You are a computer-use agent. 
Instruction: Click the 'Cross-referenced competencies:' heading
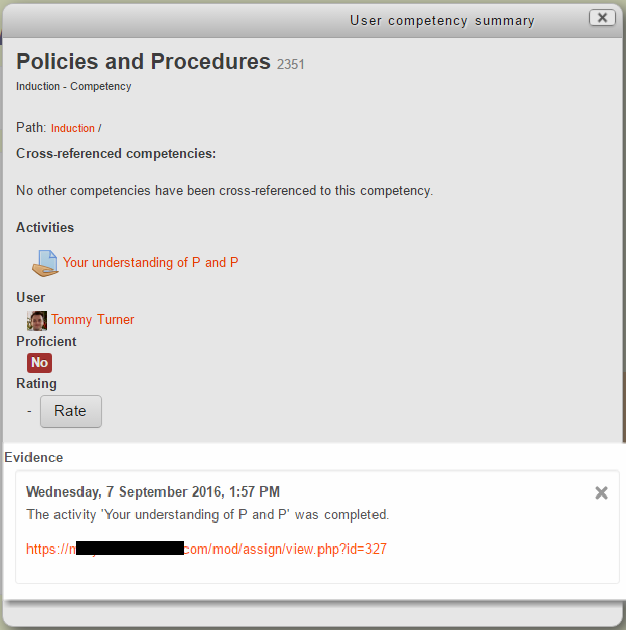pos(116,154)
